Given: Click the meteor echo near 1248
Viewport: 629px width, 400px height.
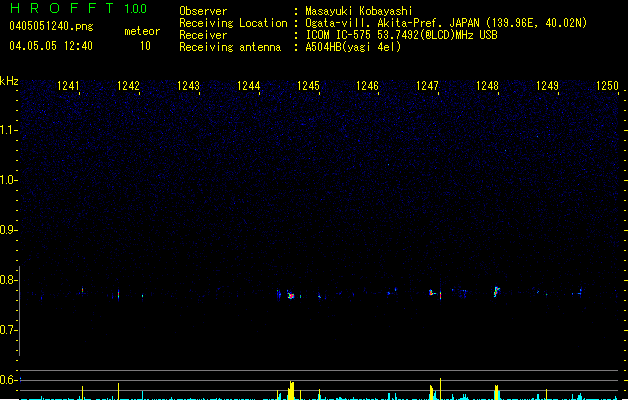Looking at the screenshot, I should coord(497,291).
